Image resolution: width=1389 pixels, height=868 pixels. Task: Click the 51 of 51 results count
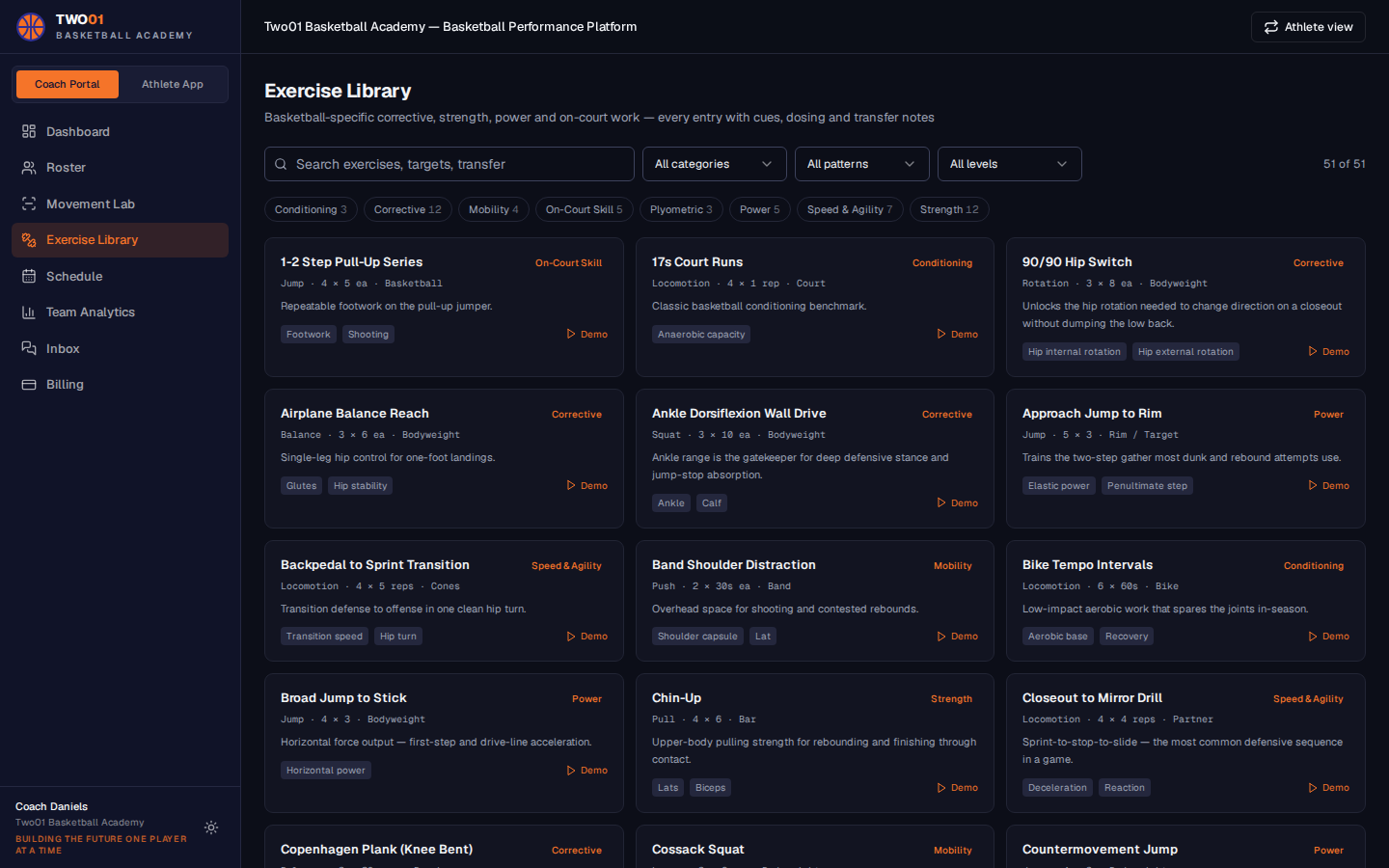point(1345,164)
